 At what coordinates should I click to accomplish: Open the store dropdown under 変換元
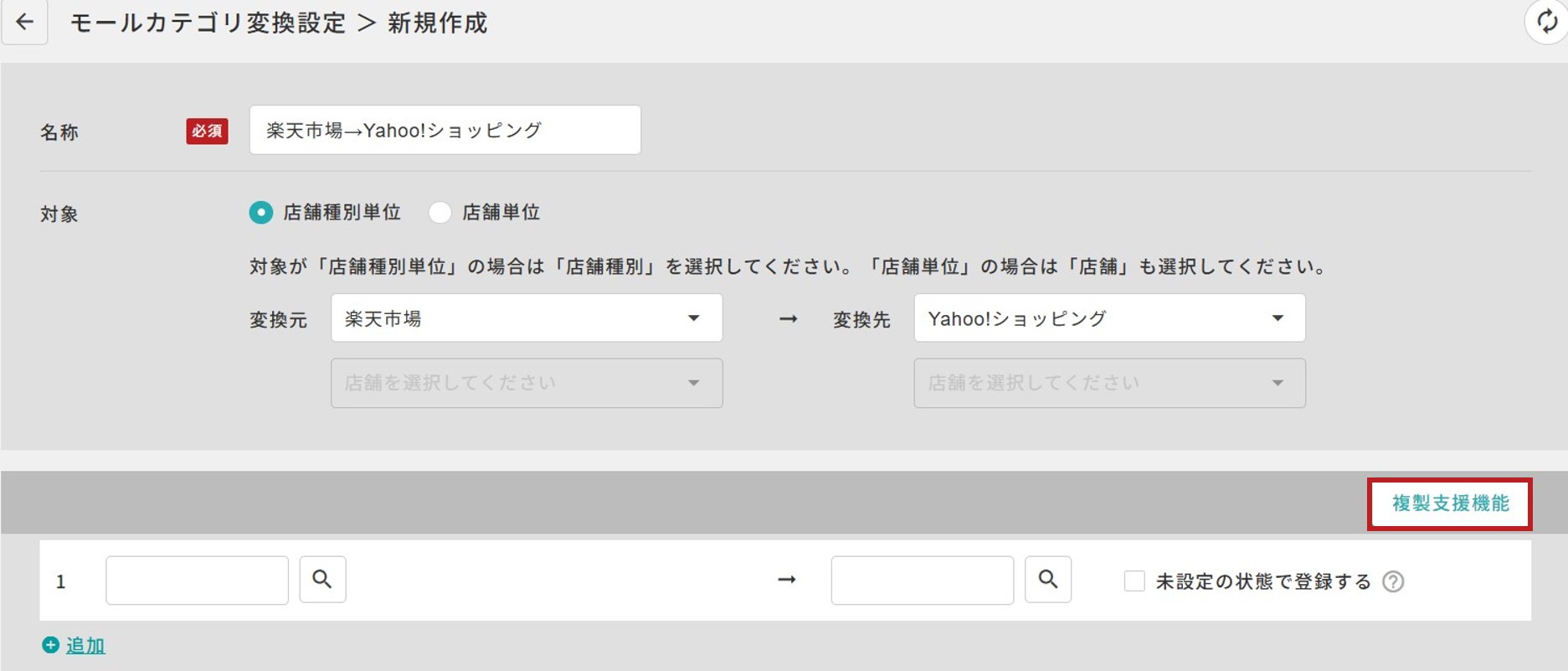[x=527, y=384]
